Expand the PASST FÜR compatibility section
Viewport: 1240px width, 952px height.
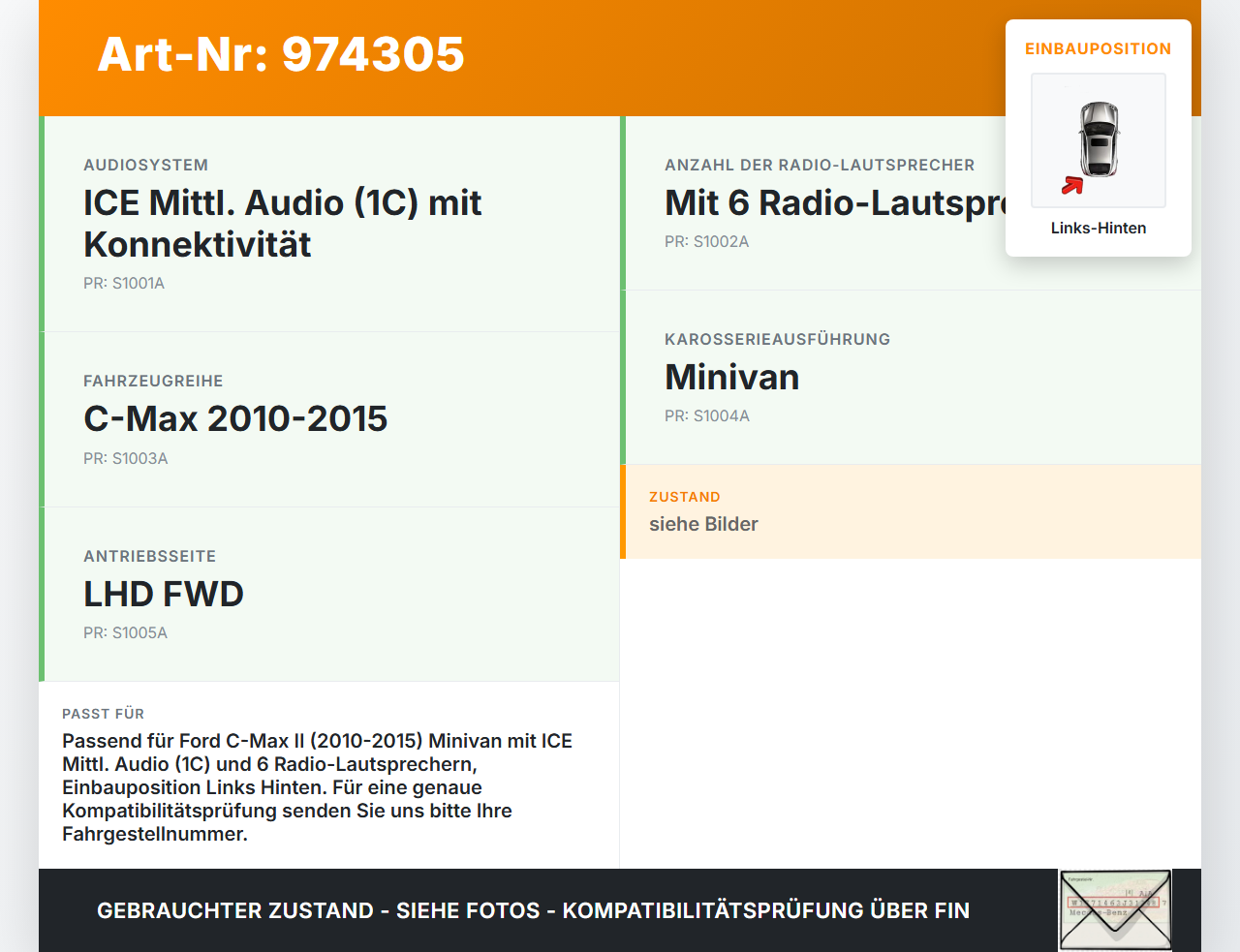click(x=329, y=774)
